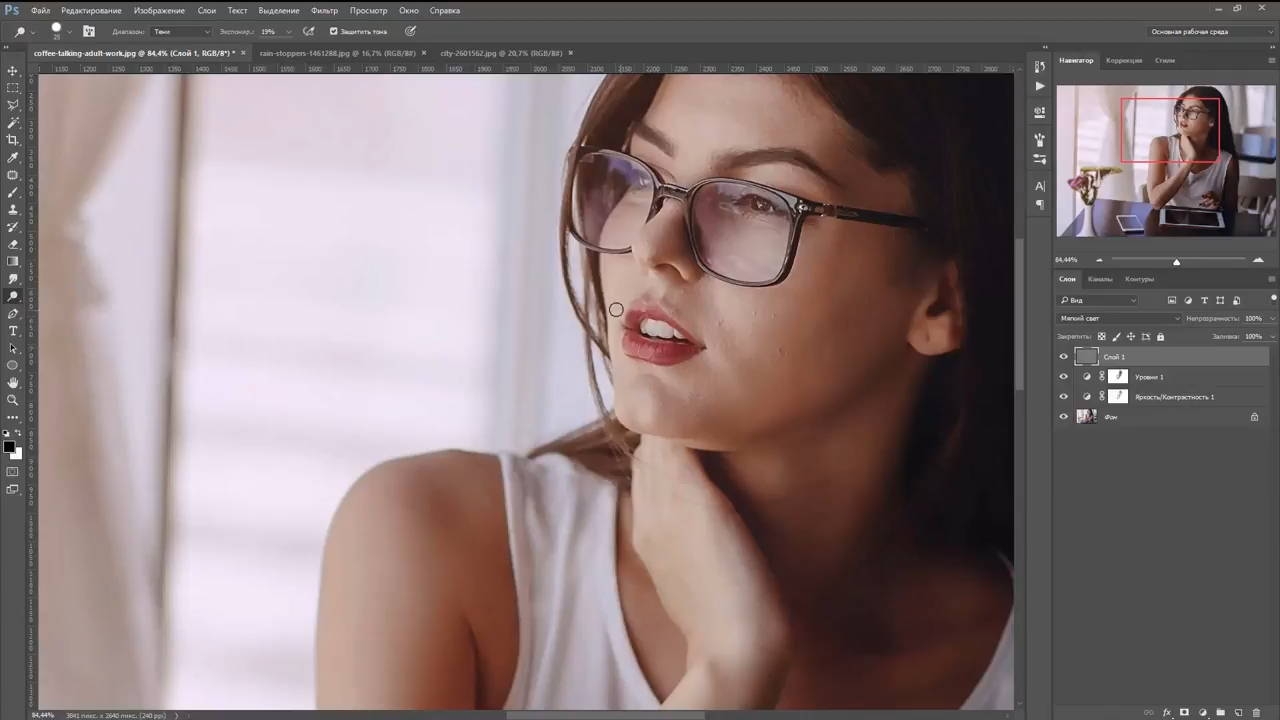The image size is (1280, 720).
Task: Open the History panel icon
Action: coord(1040,67)
